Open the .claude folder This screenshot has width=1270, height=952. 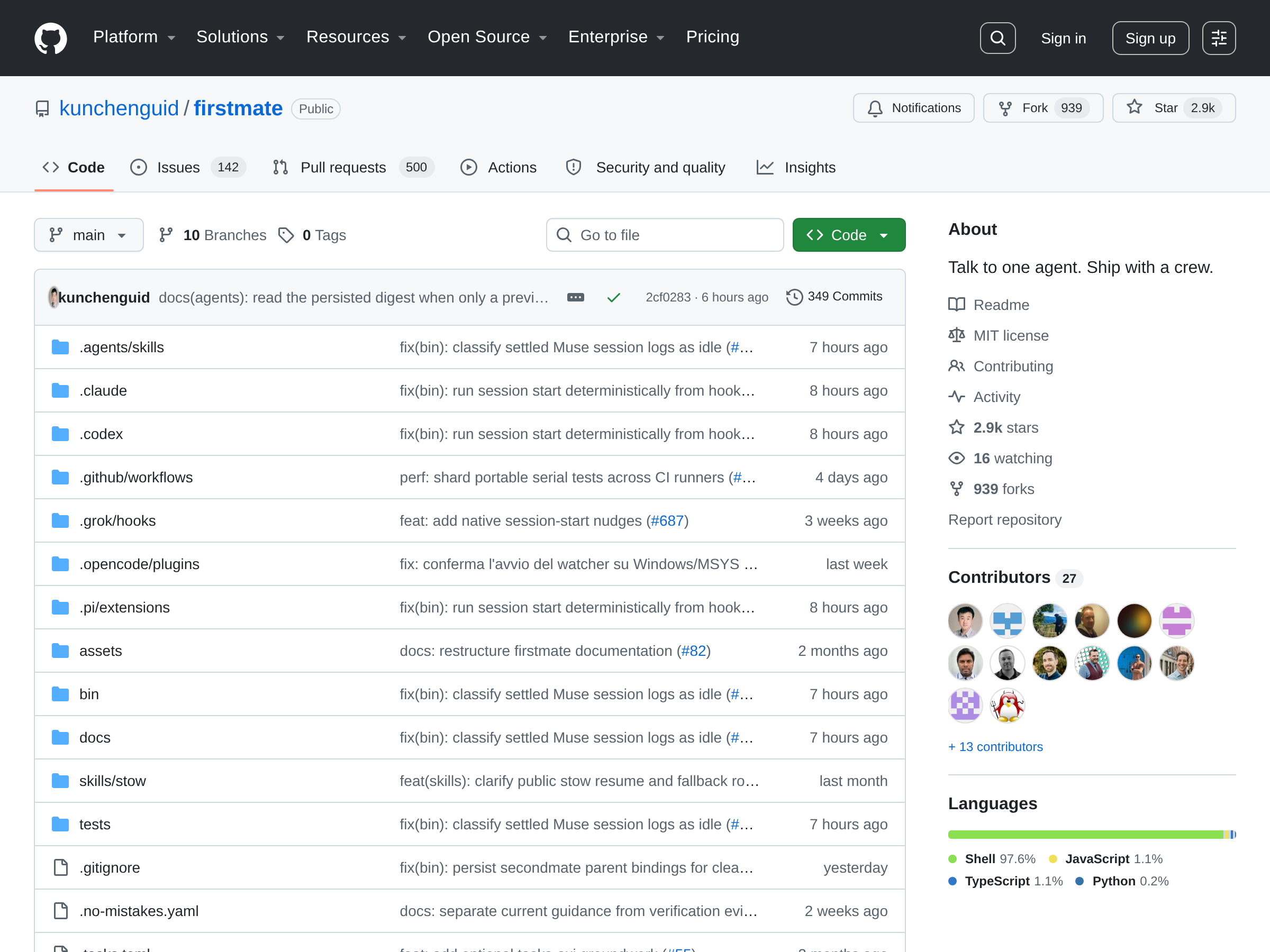point(103,391)
